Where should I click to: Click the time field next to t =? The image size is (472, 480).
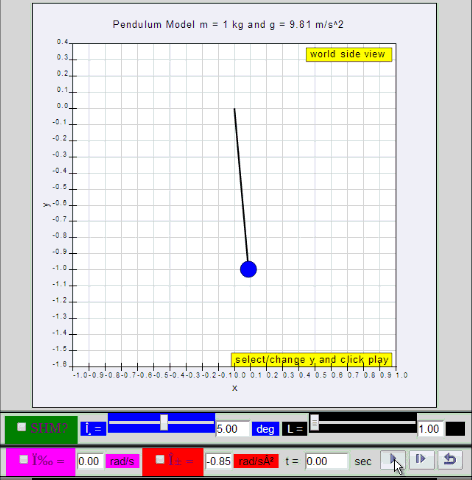[x=327, y=461]
